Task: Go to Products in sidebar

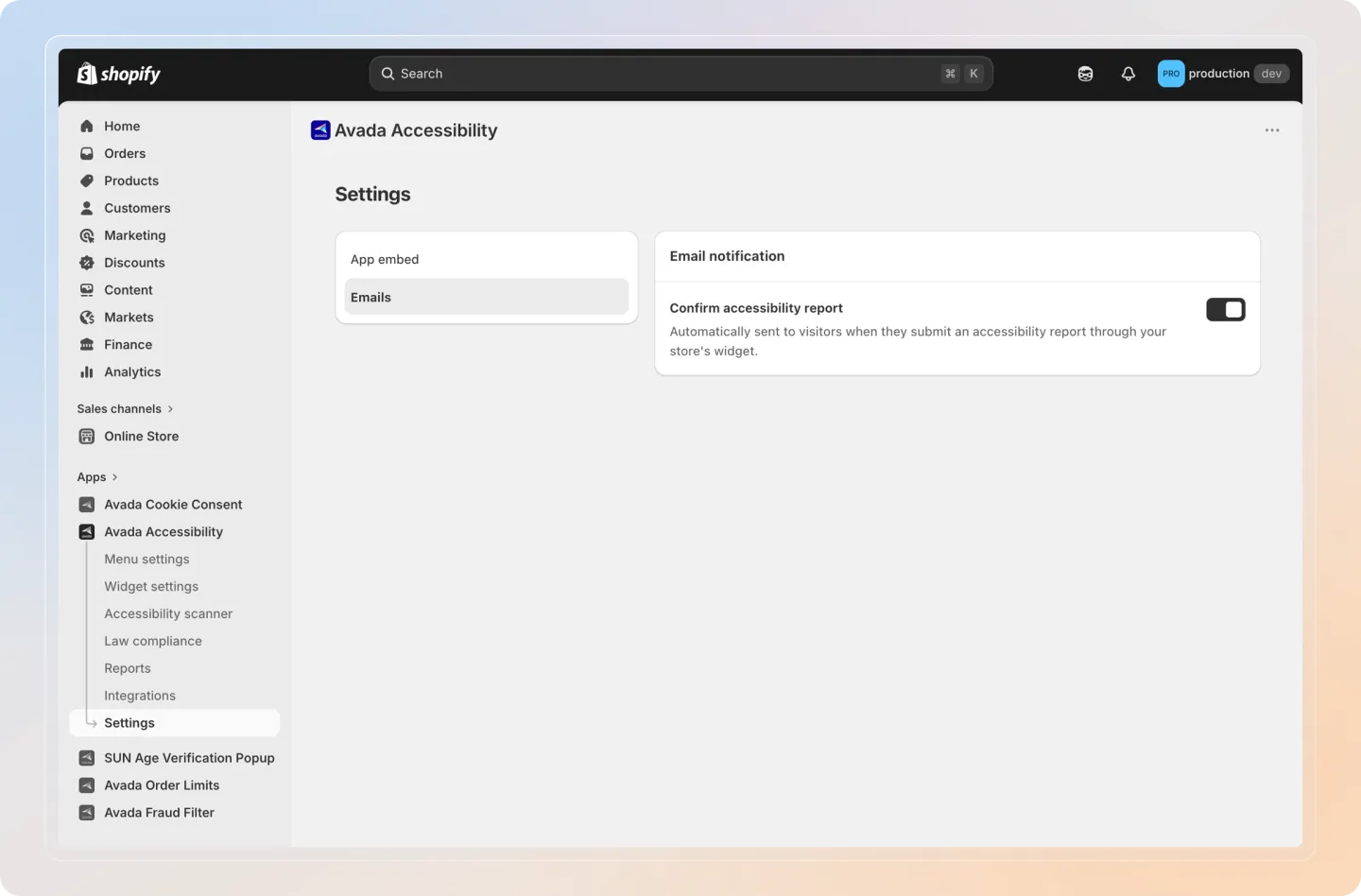Action: (131, 181)
